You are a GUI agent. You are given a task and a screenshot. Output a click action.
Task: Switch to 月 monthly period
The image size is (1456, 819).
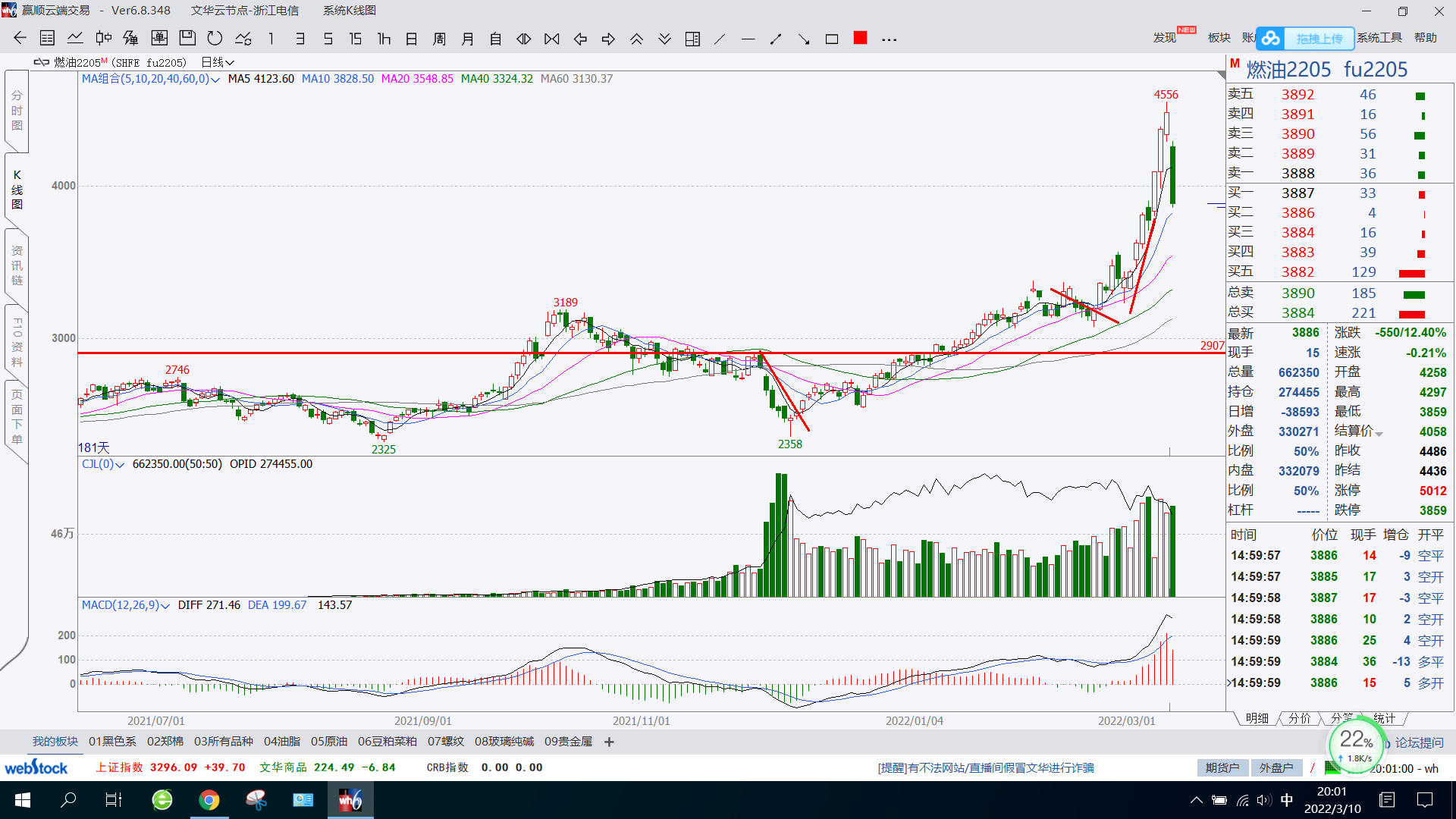point(468,39)
